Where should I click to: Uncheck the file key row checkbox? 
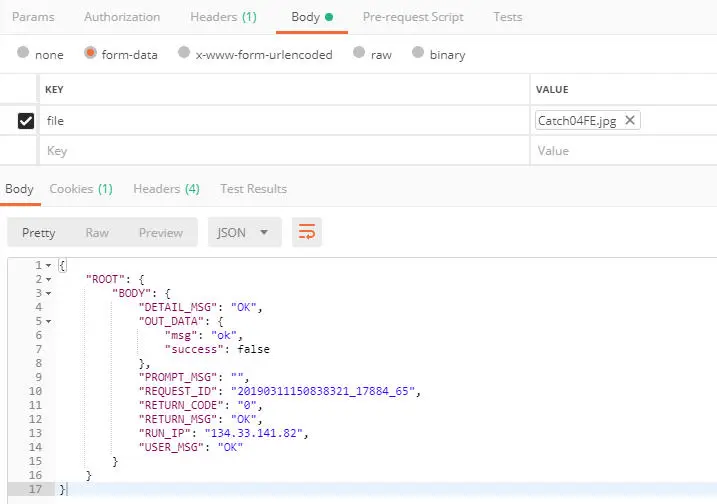click(26, 121)
